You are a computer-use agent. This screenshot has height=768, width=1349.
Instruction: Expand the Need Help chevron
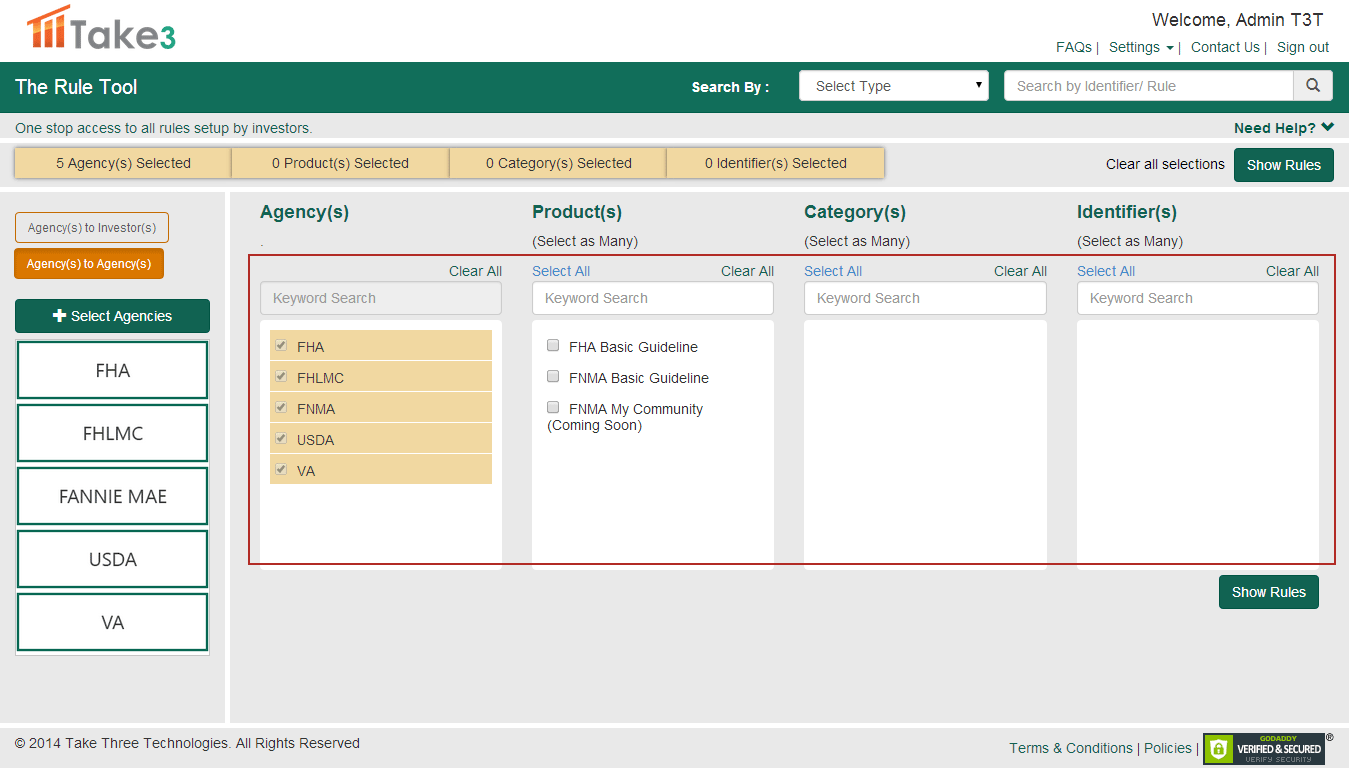[x=1327, y=127]
